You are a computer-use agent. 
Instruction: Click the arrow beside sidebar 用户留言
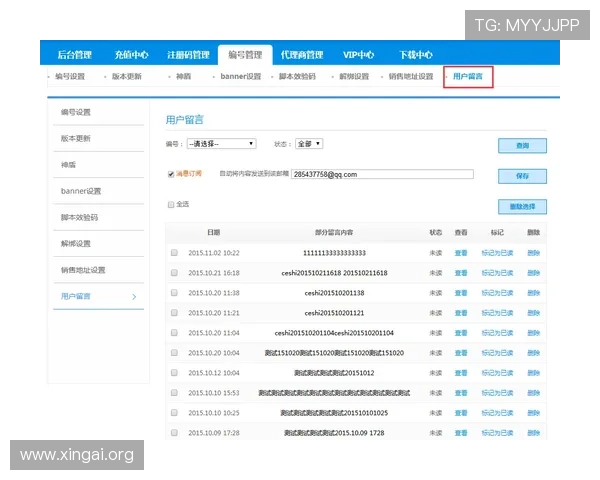(x=134, y=296)
